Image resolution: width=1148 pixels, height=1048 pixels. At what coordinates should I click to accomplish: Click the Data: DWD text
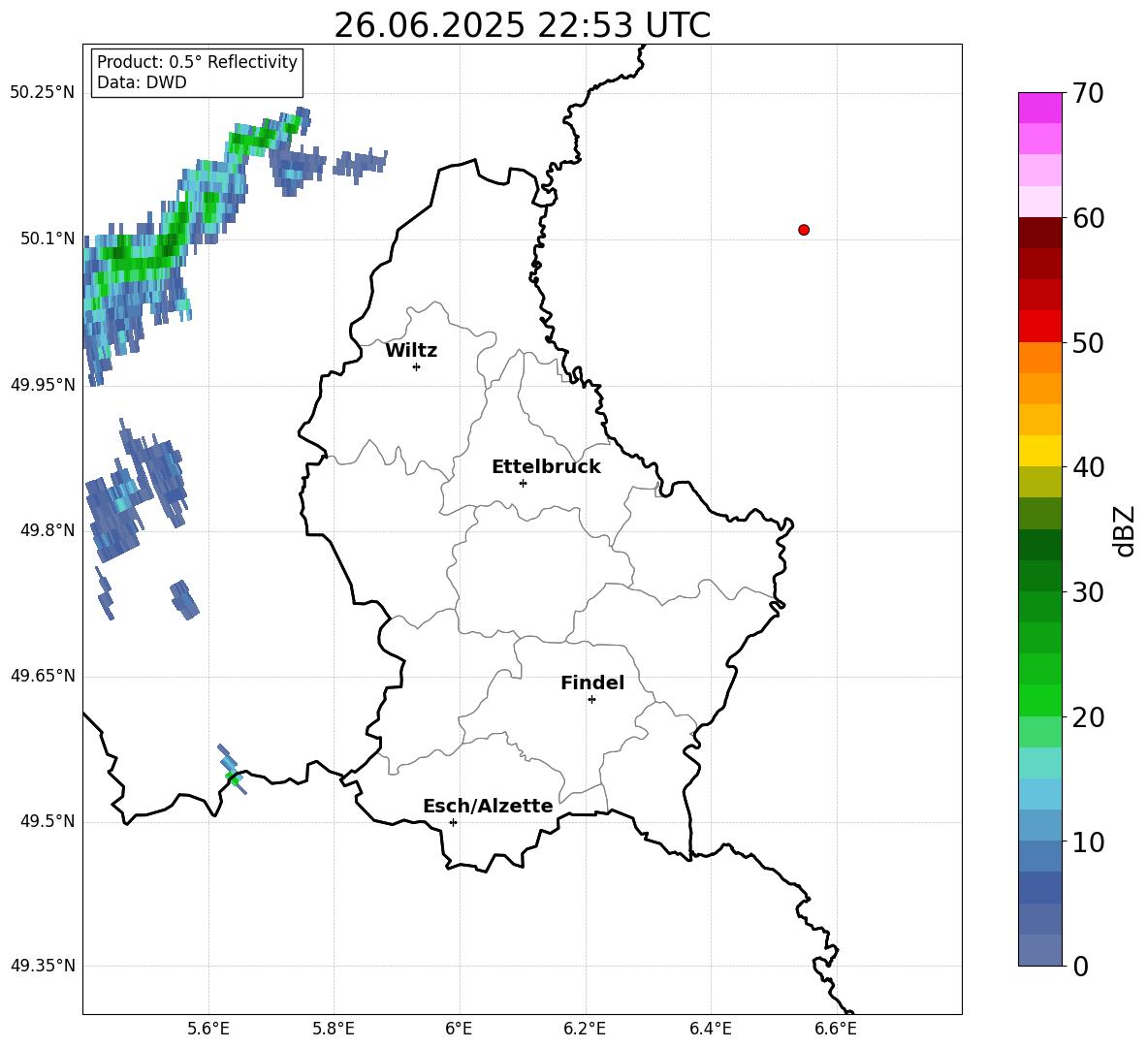pyautogui.click(x=142, y=82)
